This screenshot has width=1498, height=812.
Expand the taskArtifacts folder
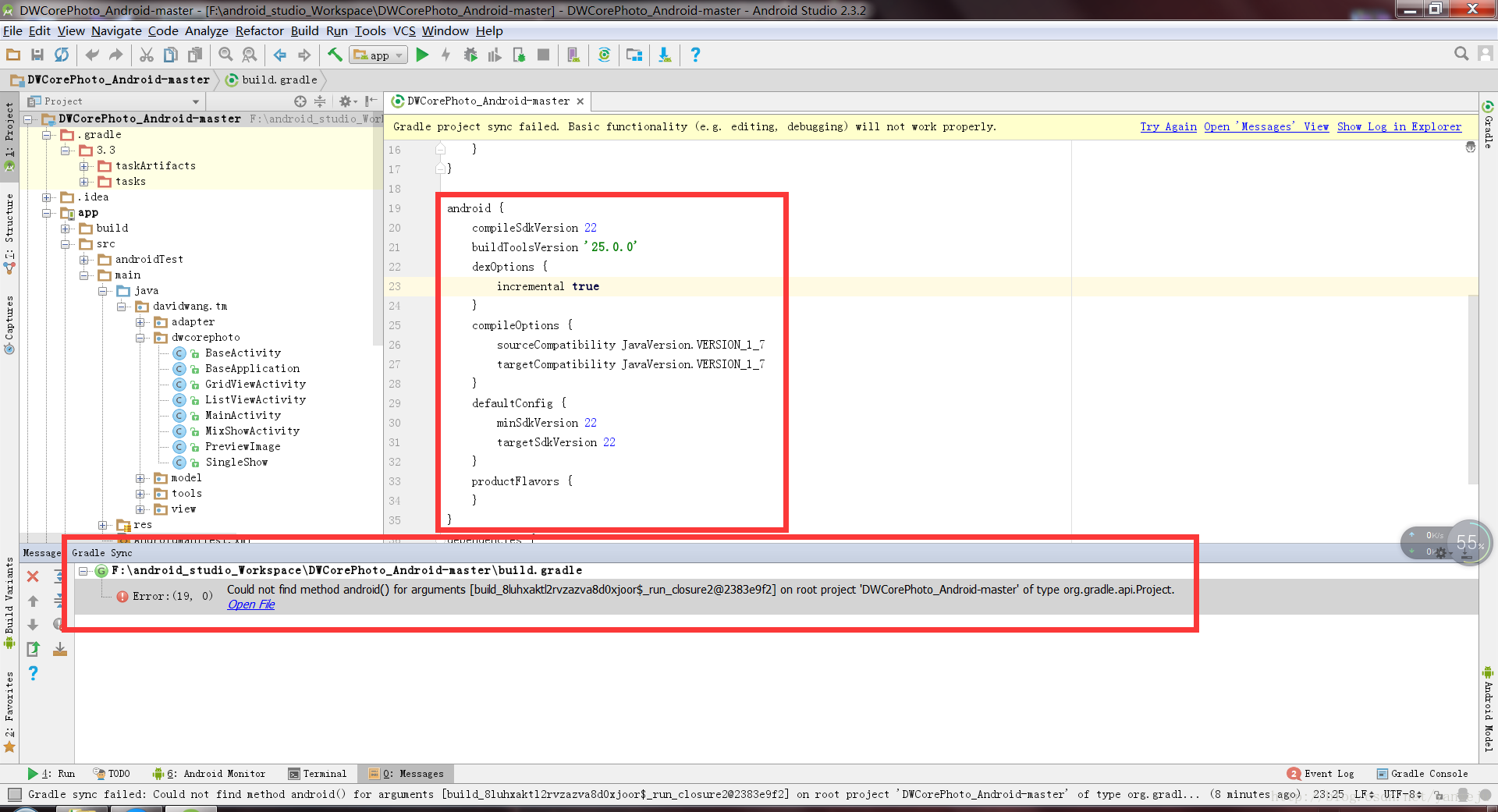(84, 166)
